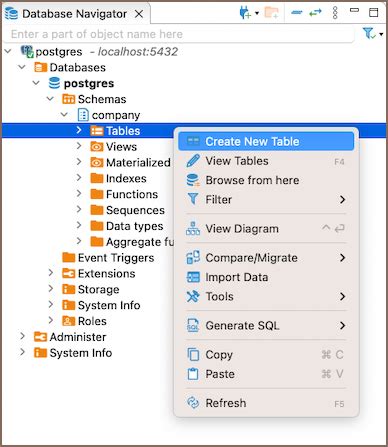Screen dimensions: 388x447
Task: Click the company schema icon
Action: 83,115
